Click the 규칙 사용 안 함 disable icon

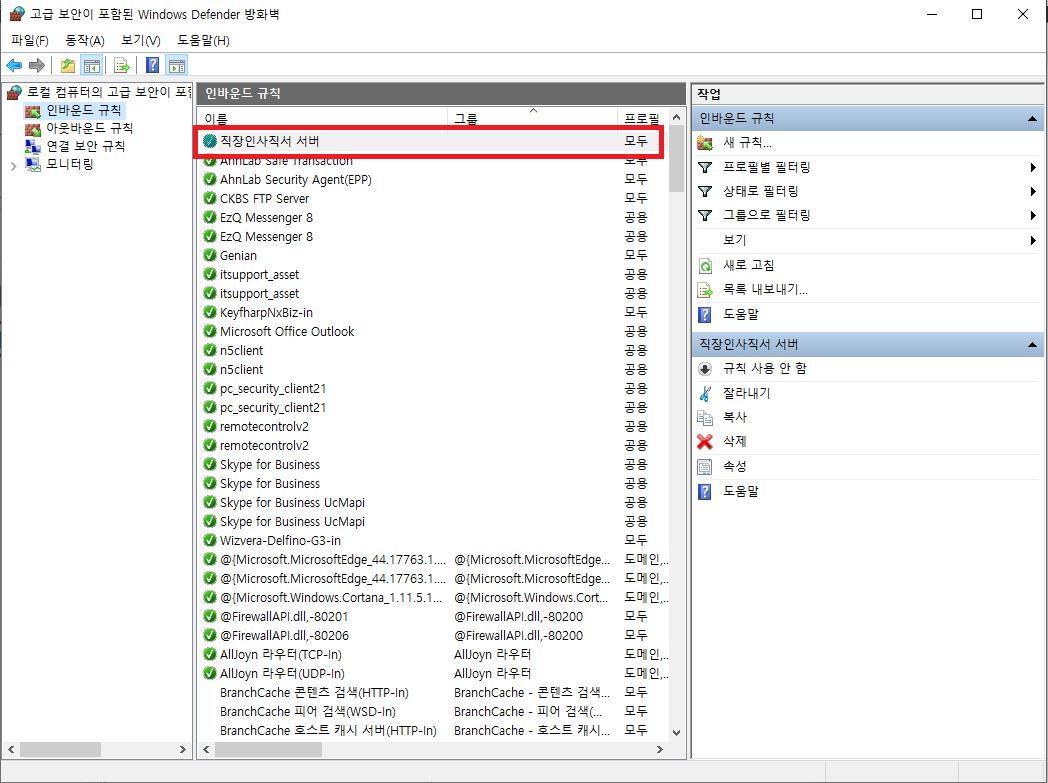pos(704,369)
